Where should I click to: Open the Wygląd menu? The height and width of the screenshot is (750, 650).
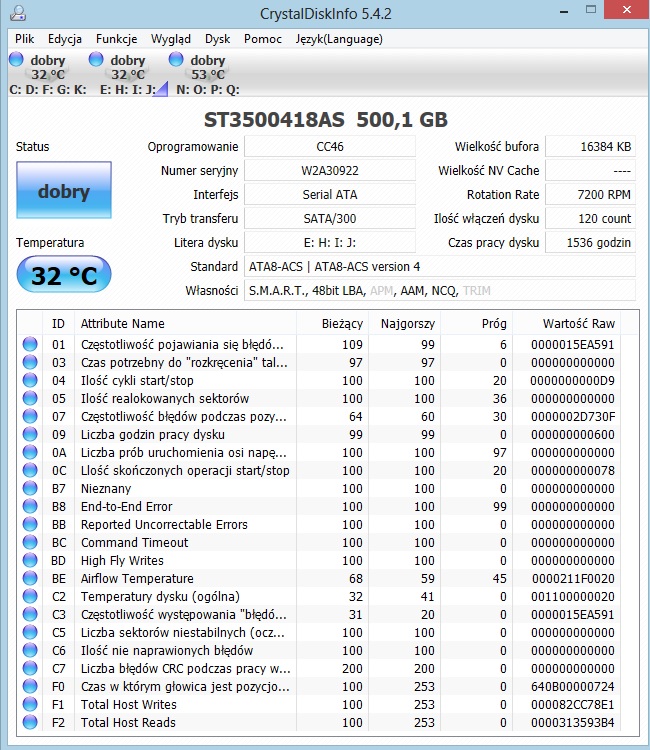[171, 39]
